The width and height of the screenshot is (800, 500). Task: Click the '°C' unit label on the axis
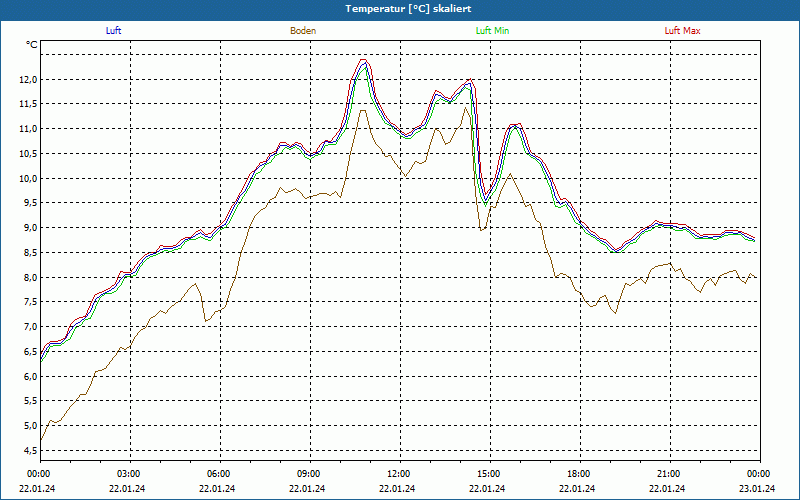pyautogui.click(x=32, y=45)
